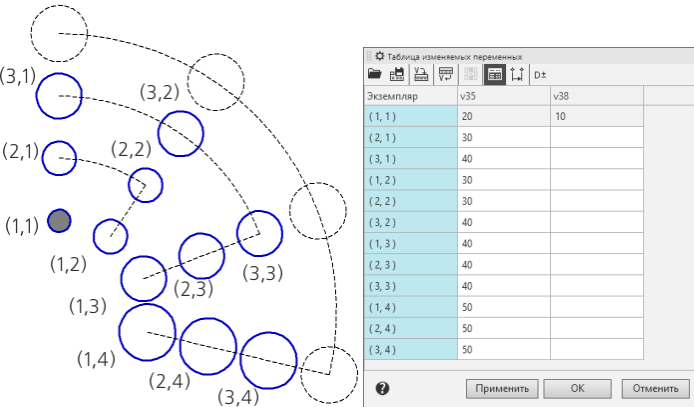Click the fourth toolbar icon for inserting variable rows
The image size is (694, 407).
(446, 74)
